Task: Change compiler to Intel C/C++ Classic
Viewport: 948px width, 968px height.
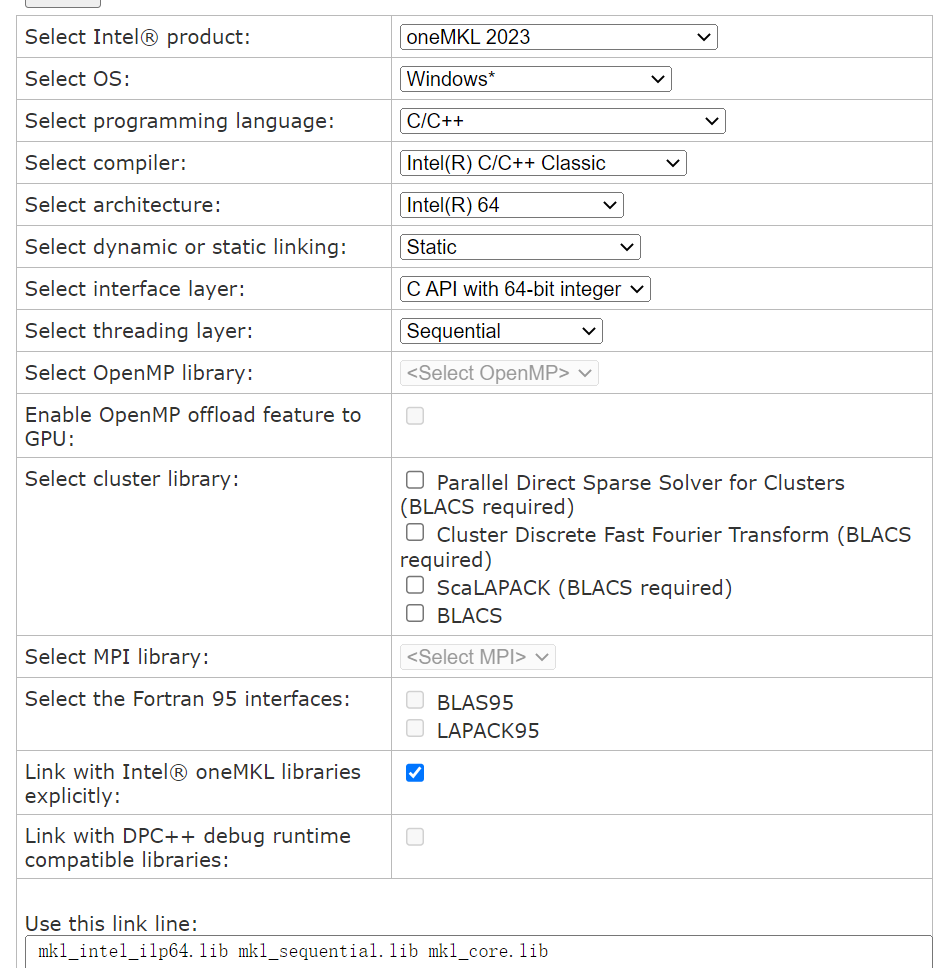Action: click(x=543, y=163)
